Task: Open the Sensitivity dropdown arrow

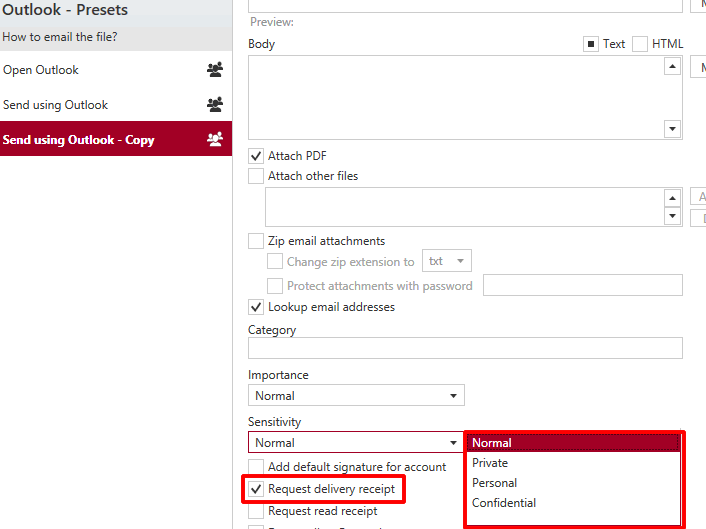Action: click(453, 443)
